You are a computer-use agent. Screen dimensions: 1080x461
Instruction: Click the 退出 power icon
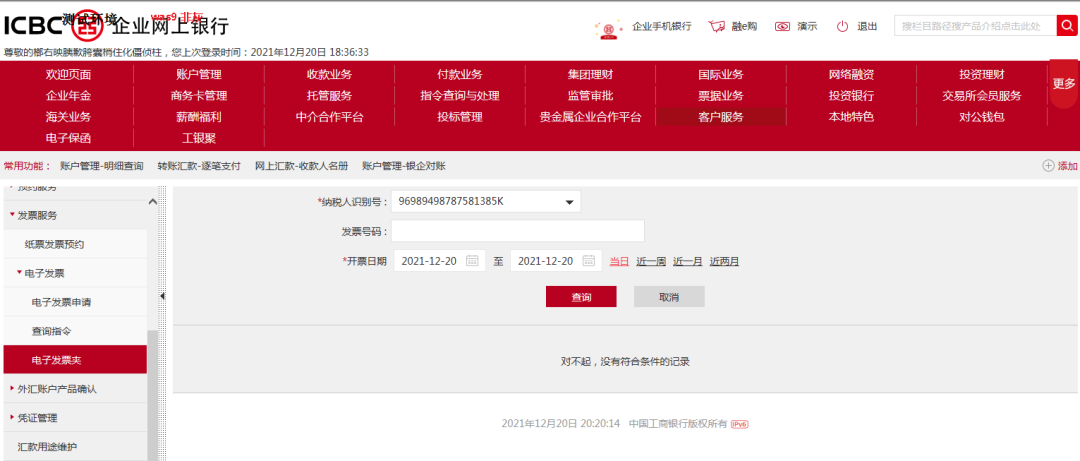click(x=842, y=26)
